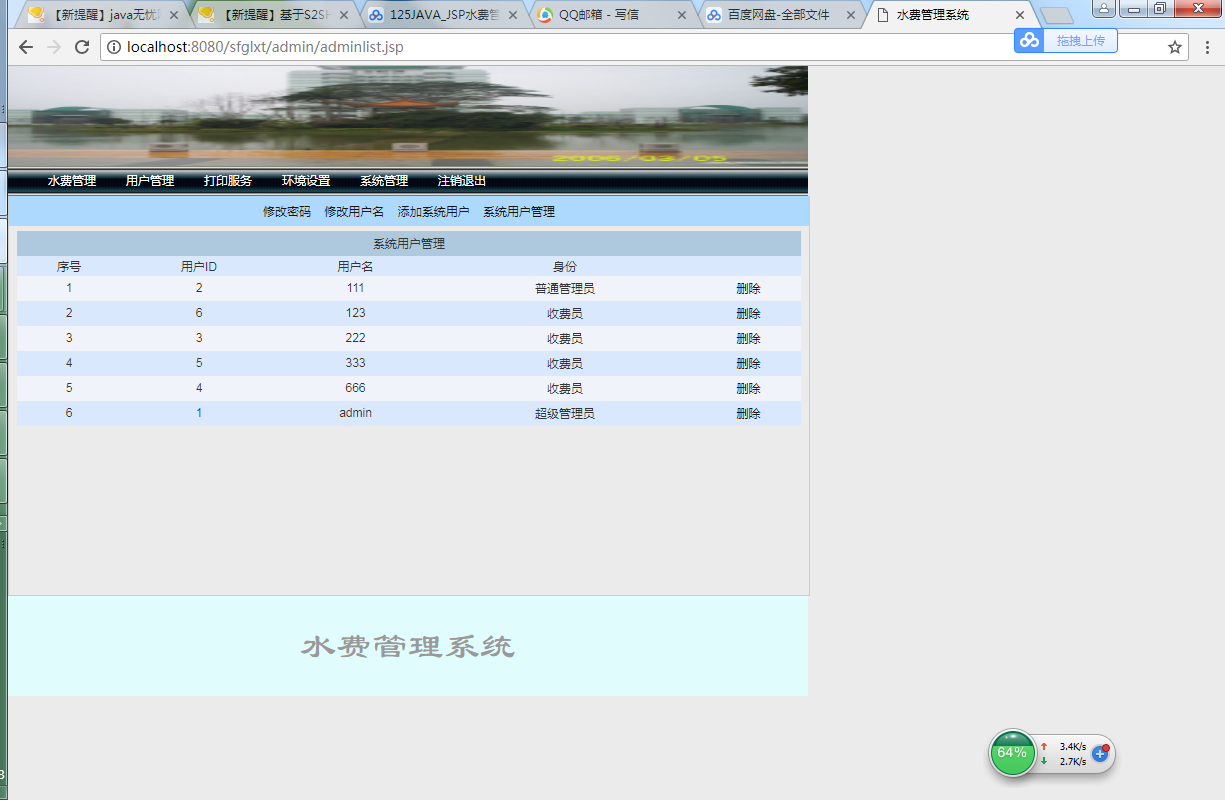The image size is (1225, 800).
Task: Click the 添加系统用户 link
Action: [x=433, y=212]
